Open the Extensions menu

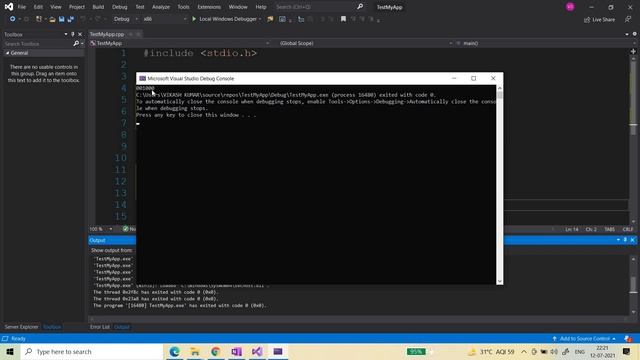[209, 7]
